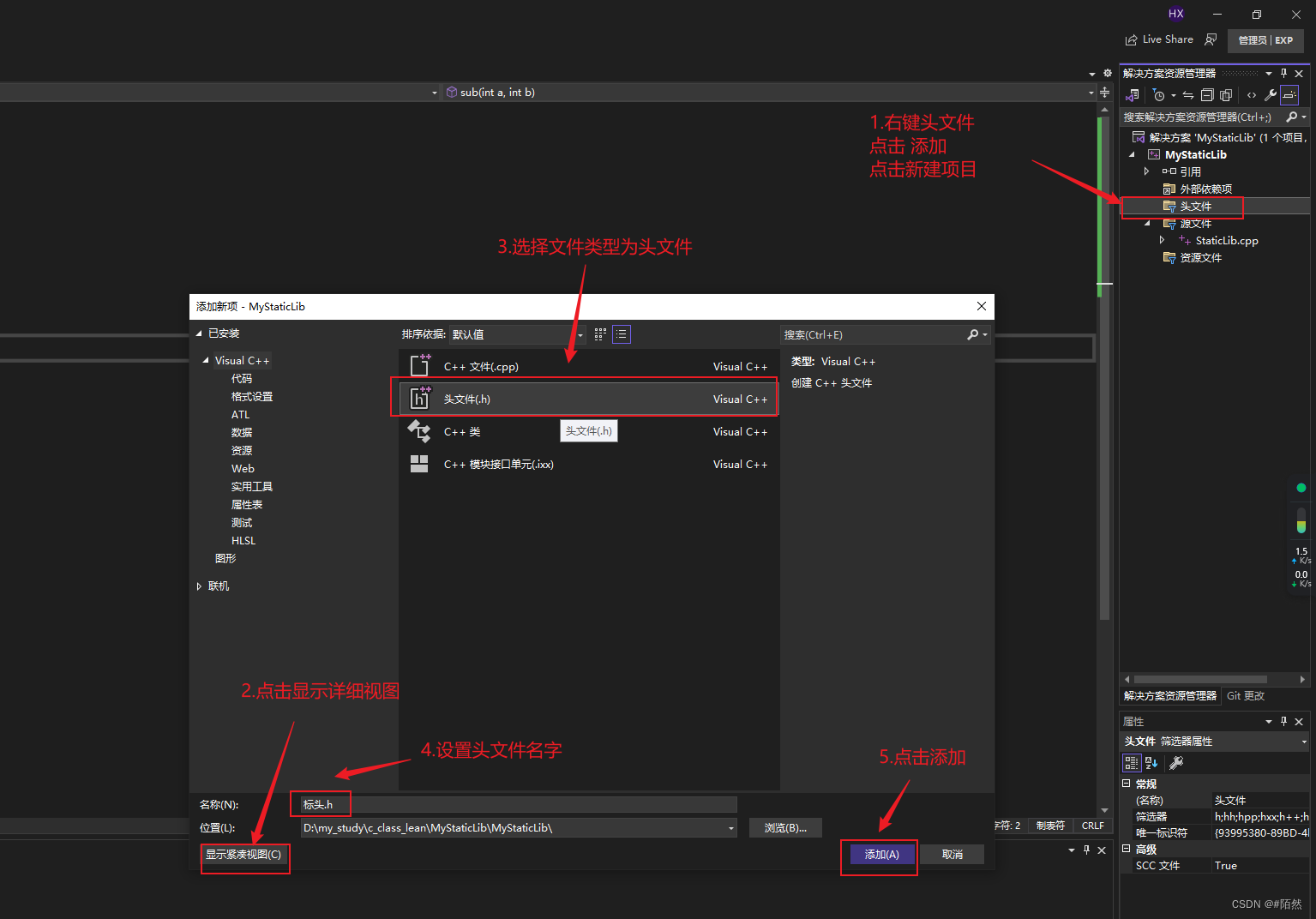Click 筛选器 property value cell
This screenshot has height=919, width=1316.
coord(1260,817)
